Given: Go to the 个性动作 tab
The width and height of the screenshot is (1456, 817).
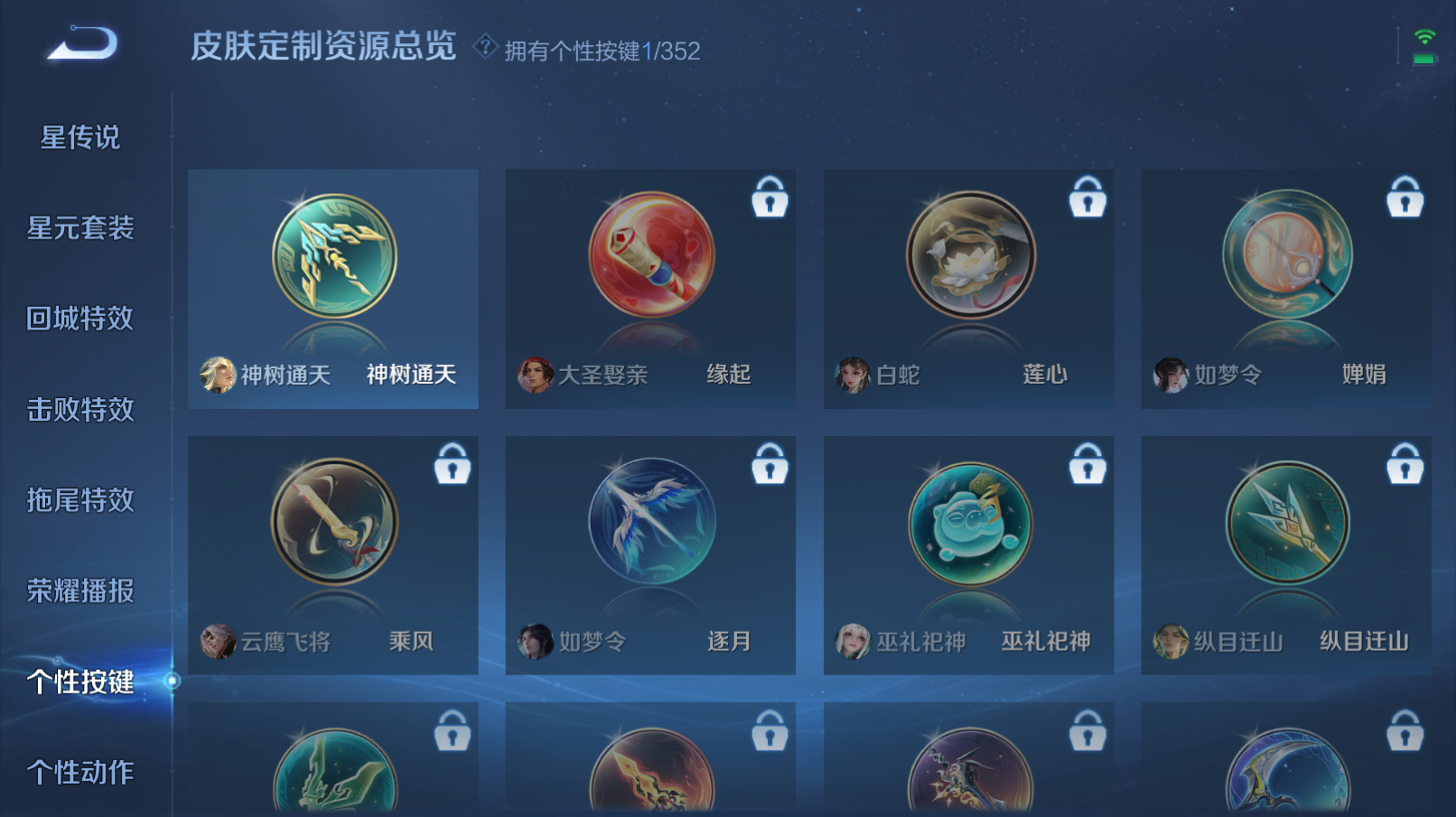Looking at the screenshot, I should click(x=80, y=772).
